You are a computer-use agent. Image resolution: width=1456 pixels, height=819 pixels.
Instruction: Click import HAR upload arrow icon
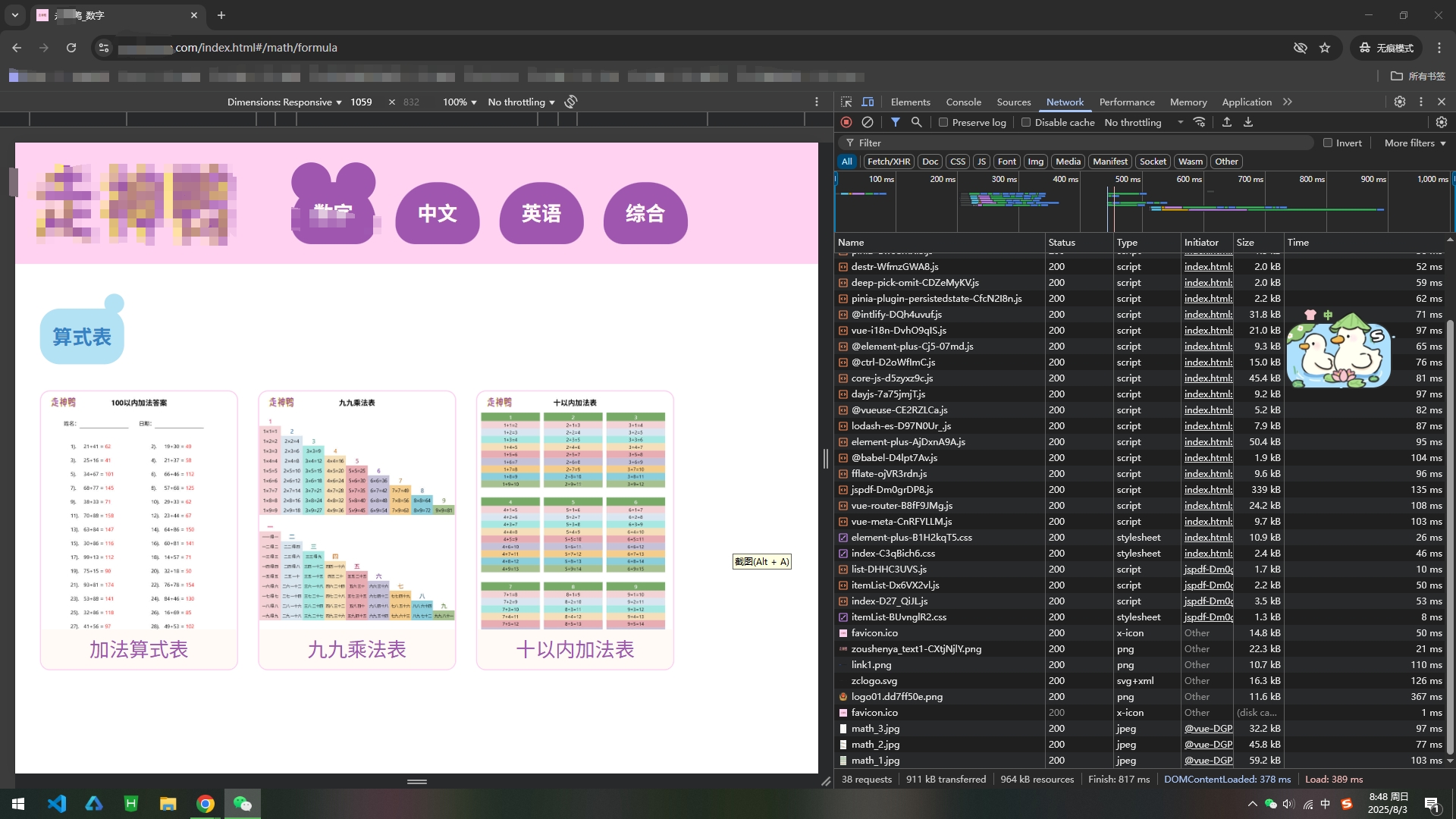pos(1227,122)
